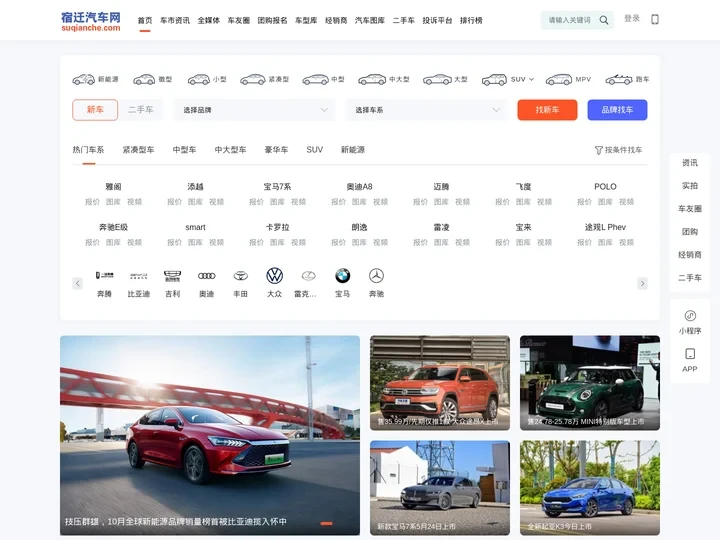Select the MPV car type icon

pos(558,79)
